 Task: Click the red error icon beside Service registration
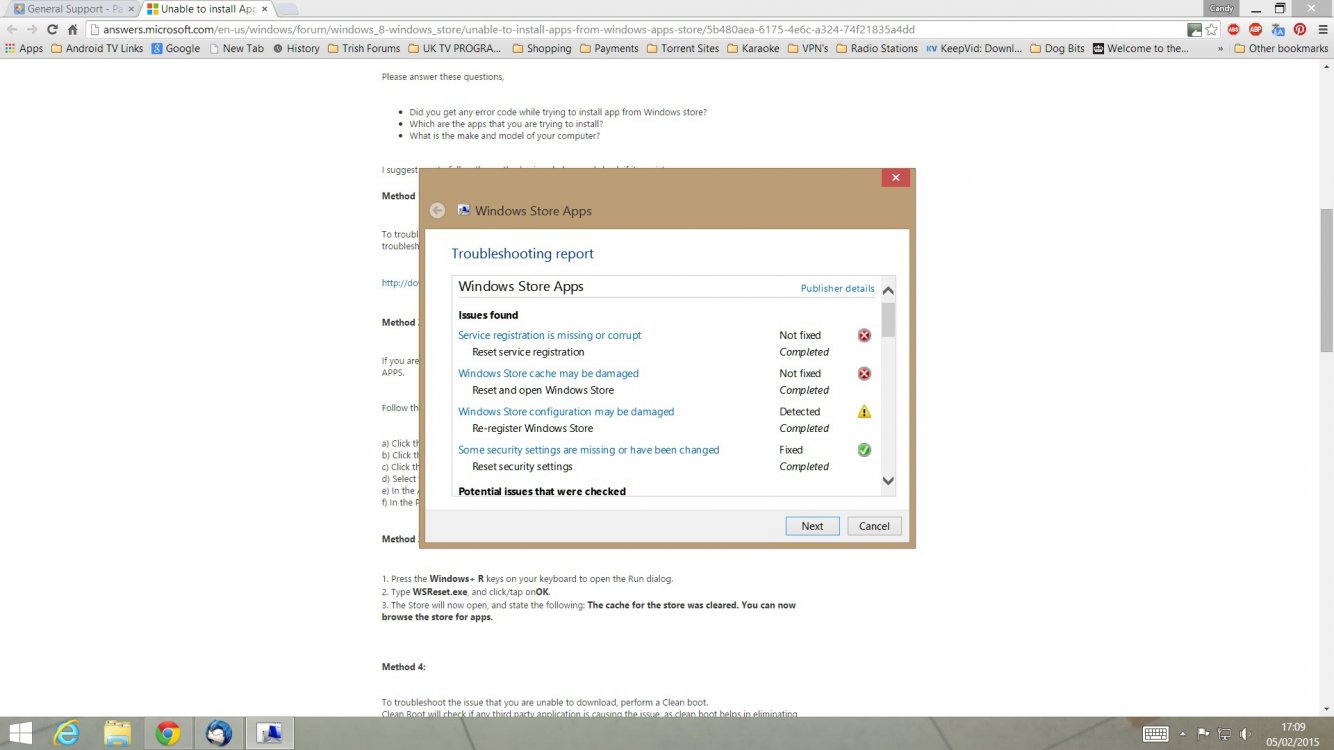[864, 336]
